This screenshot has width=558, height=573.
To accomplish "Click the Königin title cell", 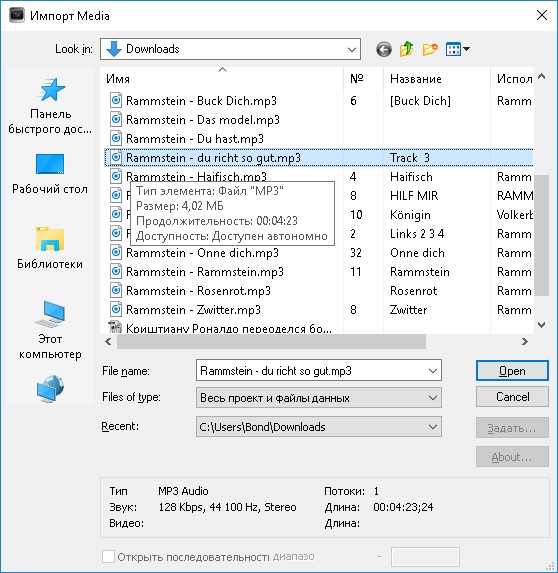I will click(x=410, y=215).
